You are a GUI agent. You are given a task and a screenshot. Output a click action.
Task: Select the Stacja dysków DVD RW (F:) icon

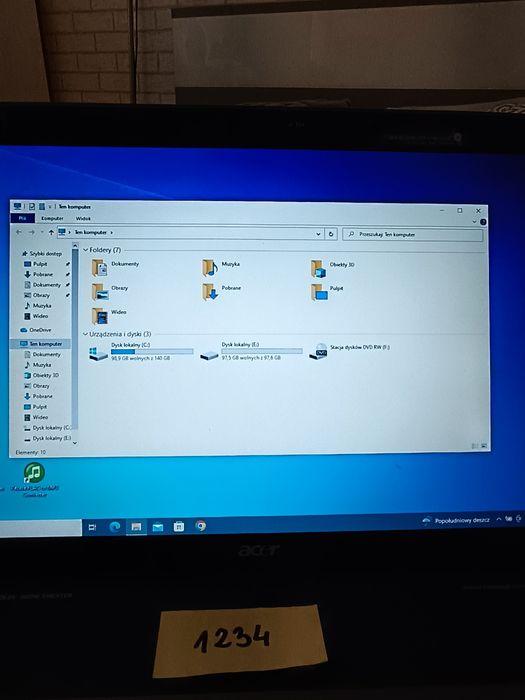point(319,351)
